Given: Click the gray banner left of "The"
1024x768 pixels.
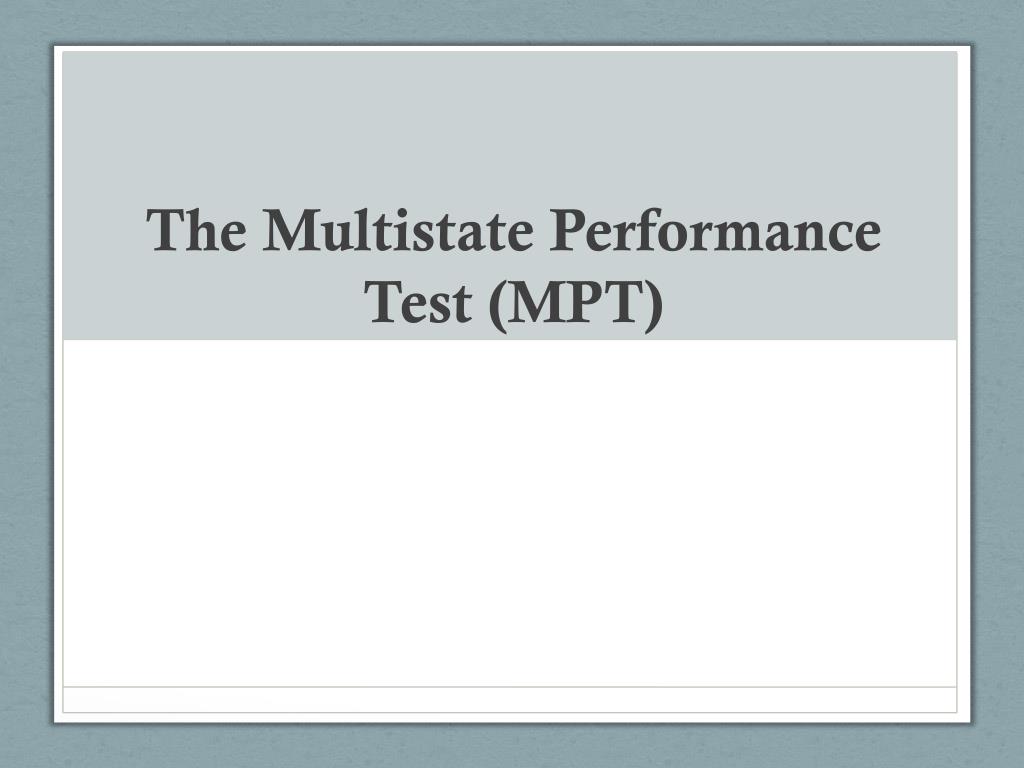Looking at the screenshot, I should [103, 229].
